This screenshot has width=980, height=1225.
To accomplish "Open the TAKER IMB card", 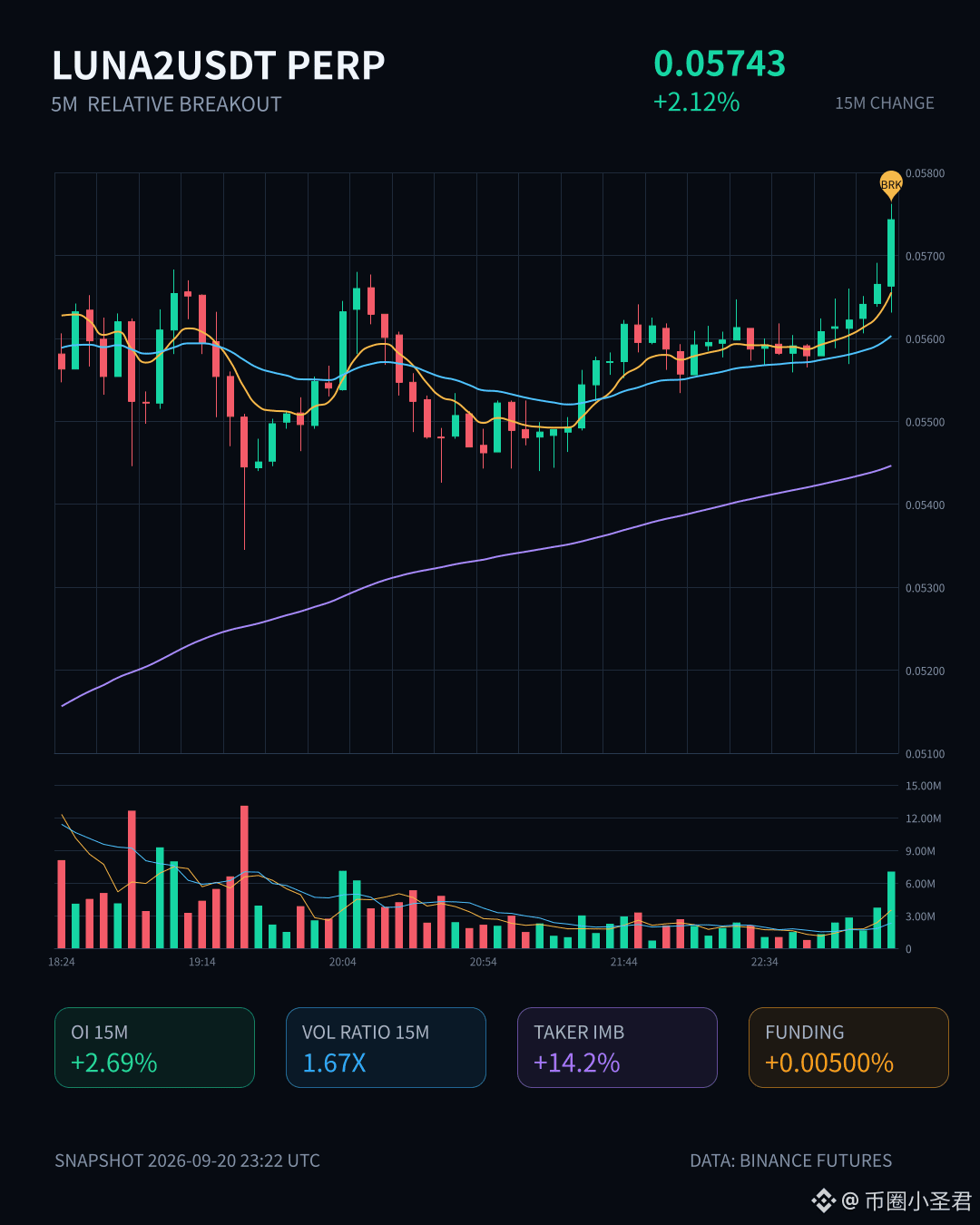I will [617, 1047].
